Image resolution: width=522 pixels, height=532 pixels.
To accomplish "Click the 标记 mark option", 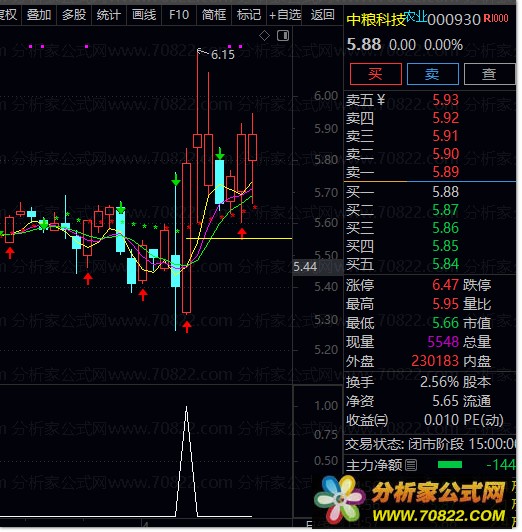I will click(249, 15).
